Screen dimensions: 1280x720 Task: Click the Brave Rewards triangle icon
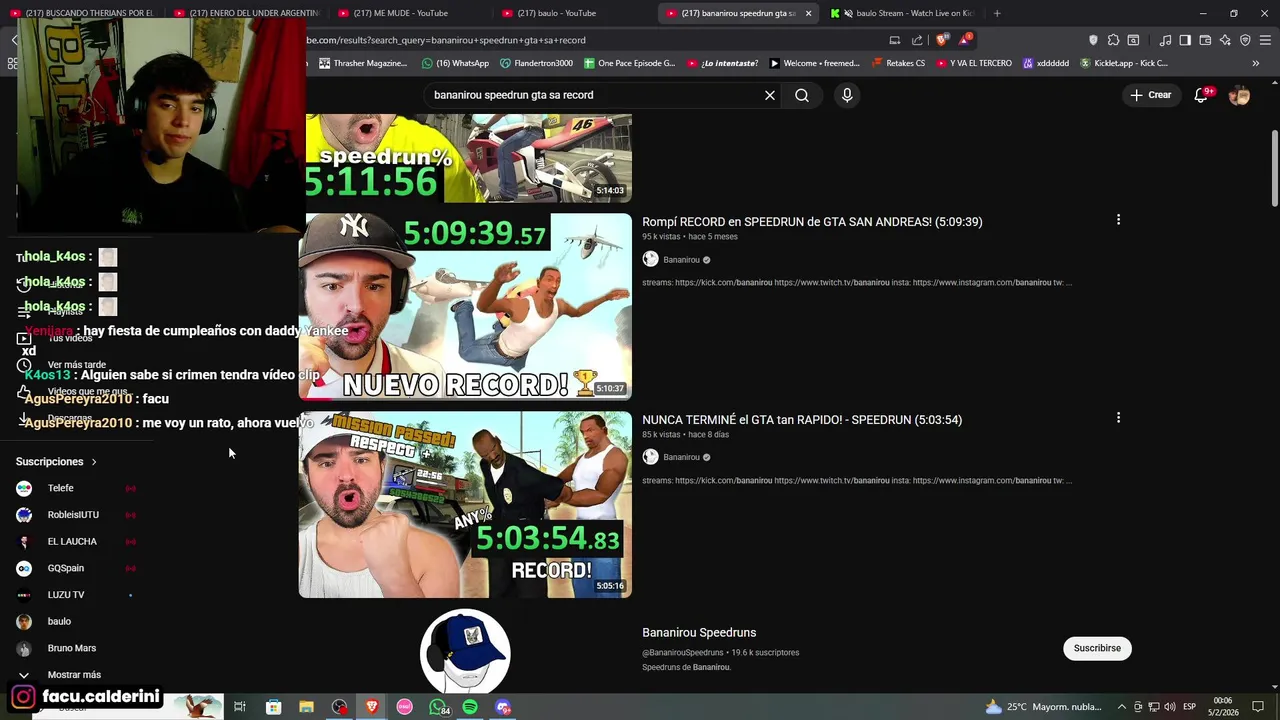click(x=965, y=40)
